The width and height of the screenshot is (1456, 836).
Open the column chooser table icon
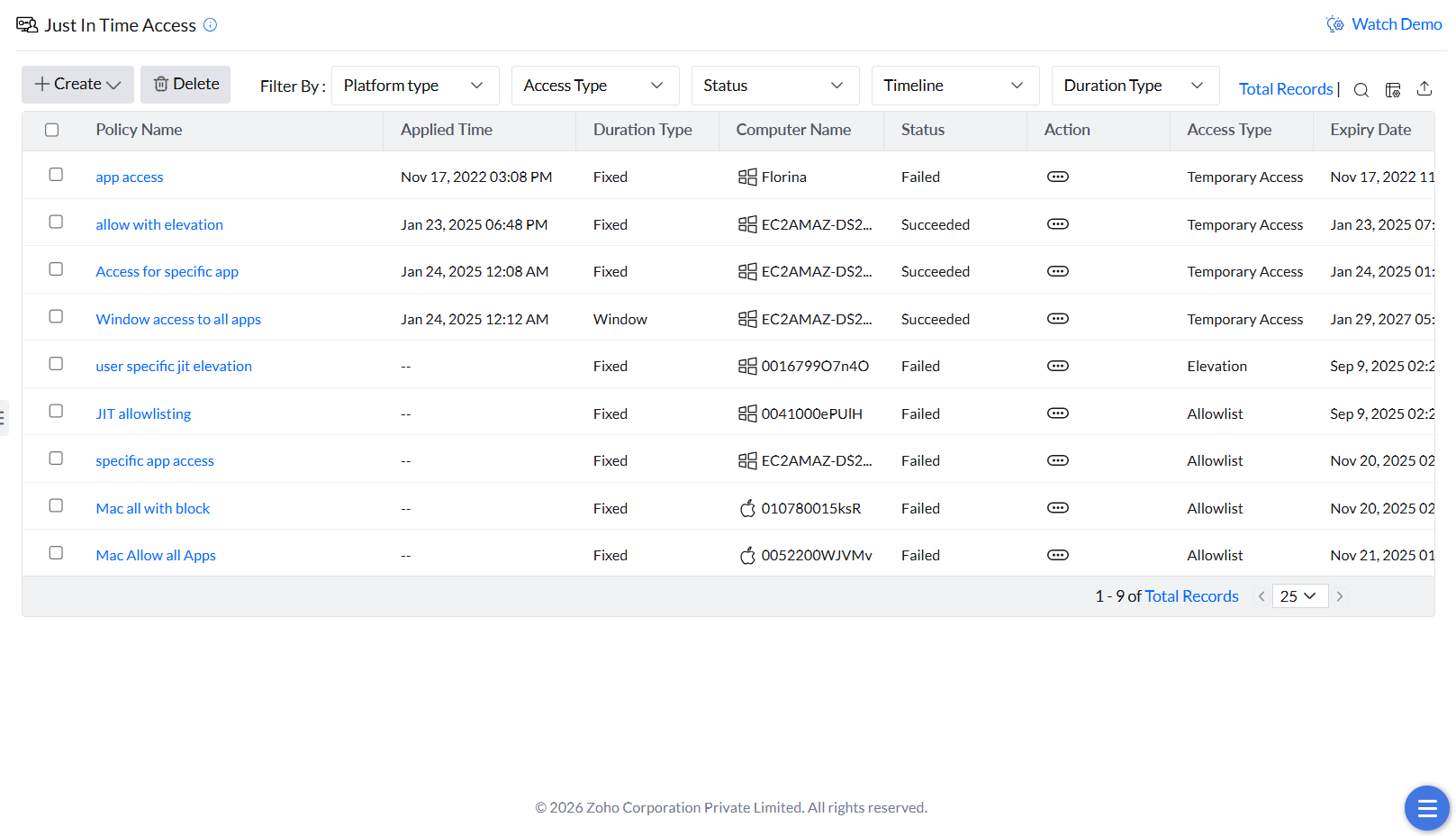tap(1393, 89)
